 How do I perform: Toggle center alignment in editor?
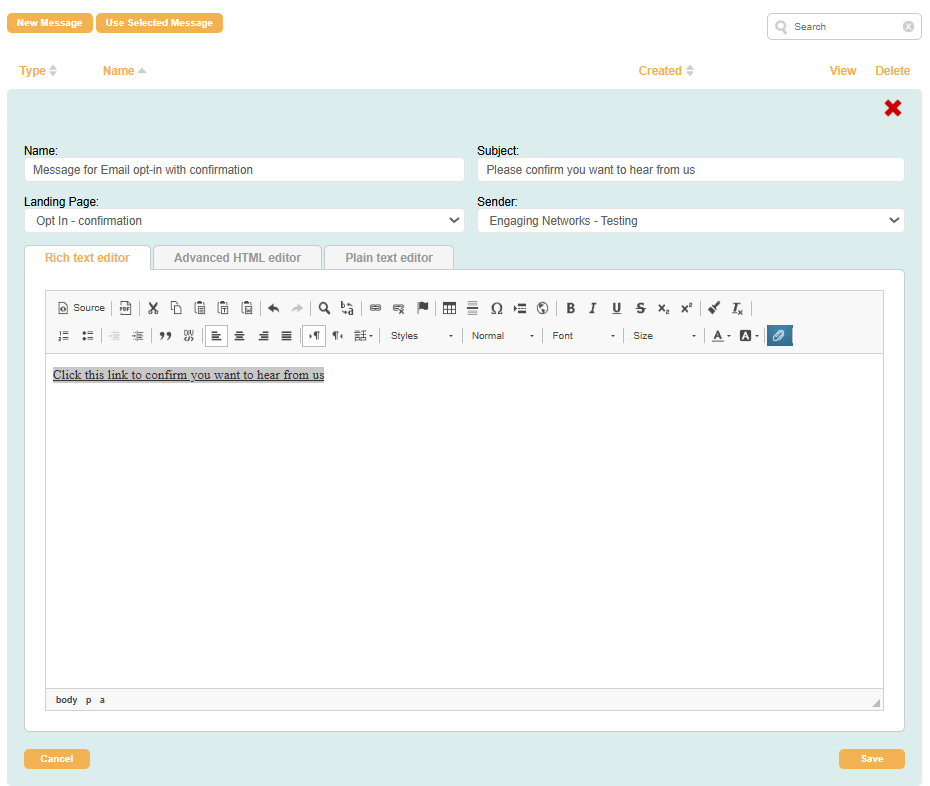click(x=240, y=336)
